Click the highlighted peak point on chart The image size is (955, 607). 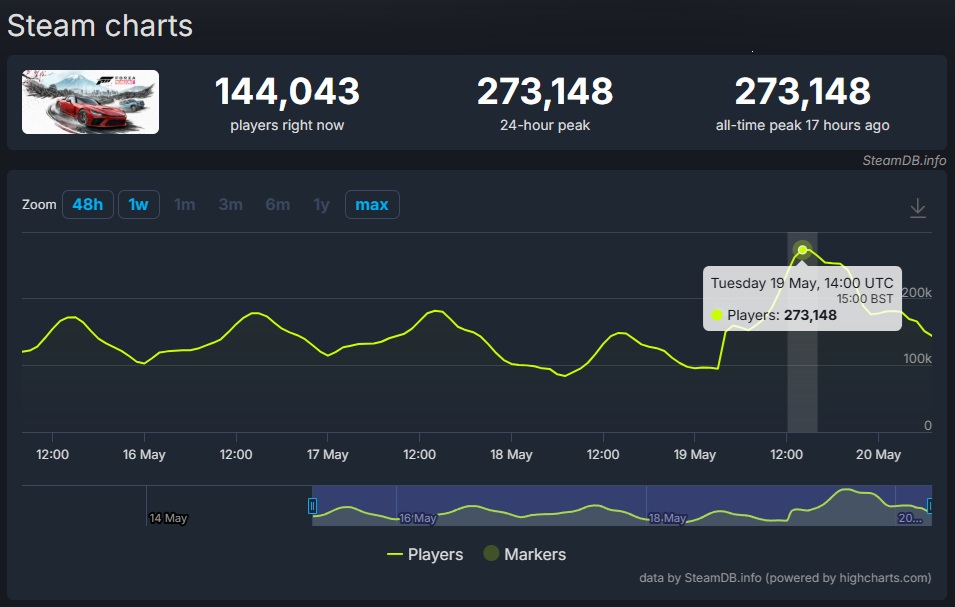(802, 250)
